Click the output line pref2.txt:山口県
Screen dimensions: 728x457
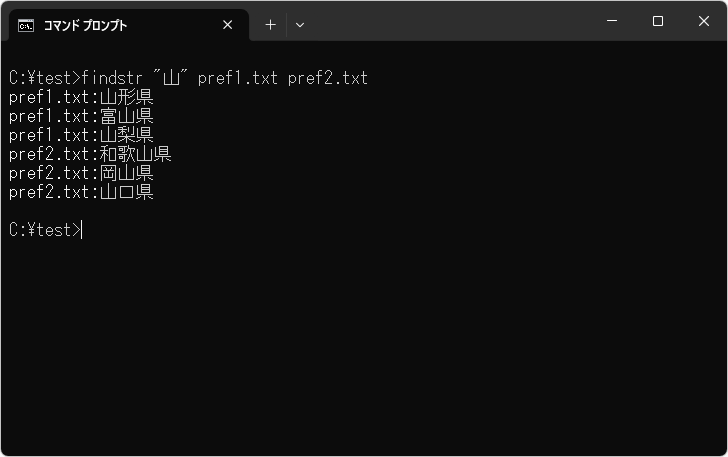click(x=80, y=192)
